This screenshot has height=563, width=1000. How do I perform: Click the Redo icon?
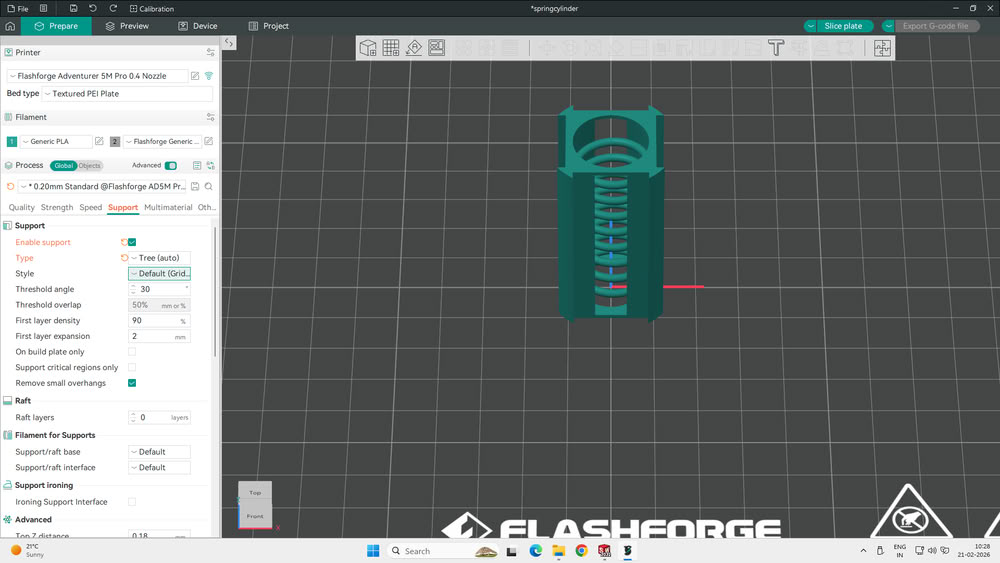(x=114, y=8)
